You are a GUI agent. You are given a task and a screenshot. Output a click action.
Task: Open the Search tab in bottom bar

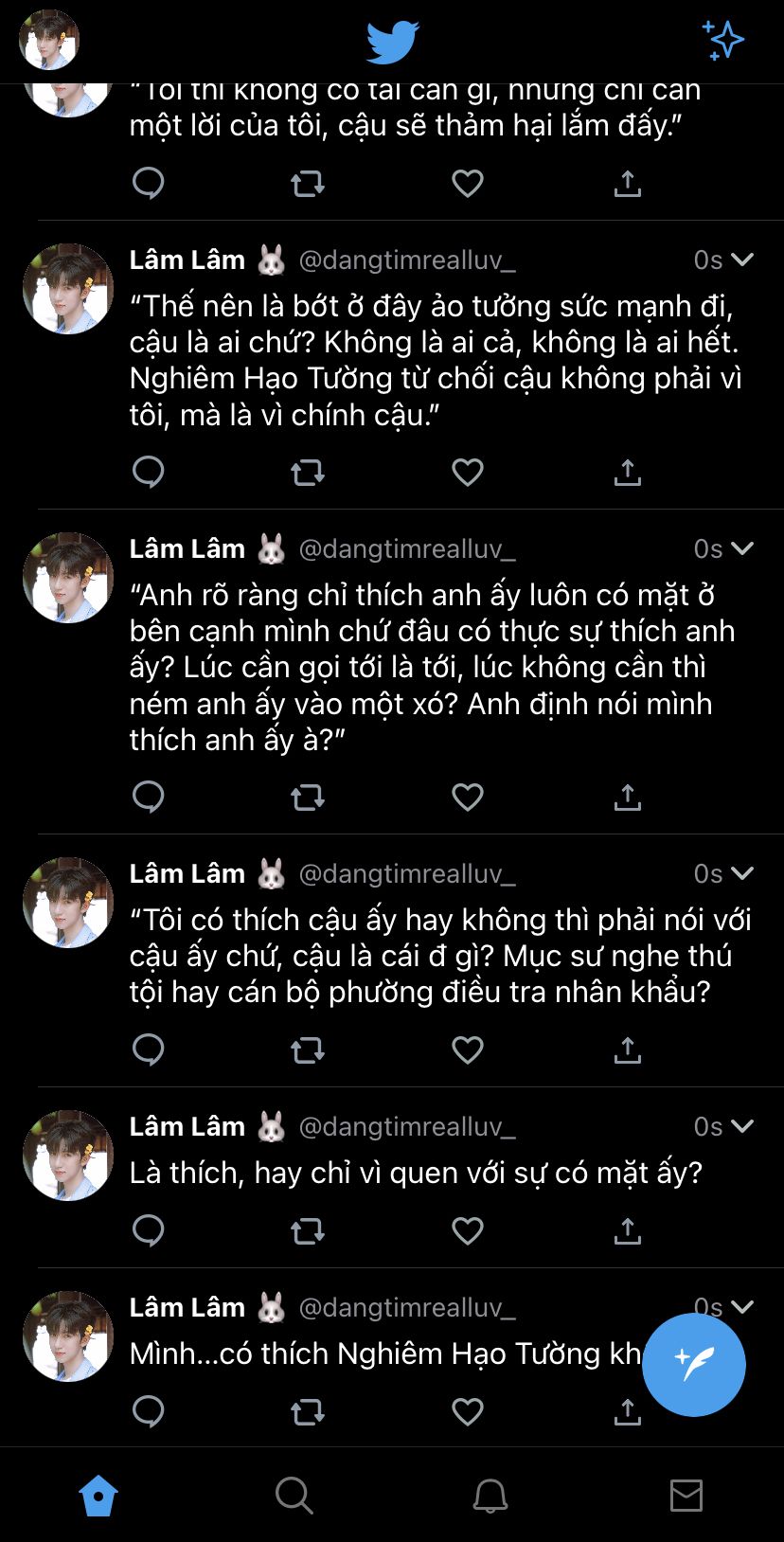(x=294, y=1496)
